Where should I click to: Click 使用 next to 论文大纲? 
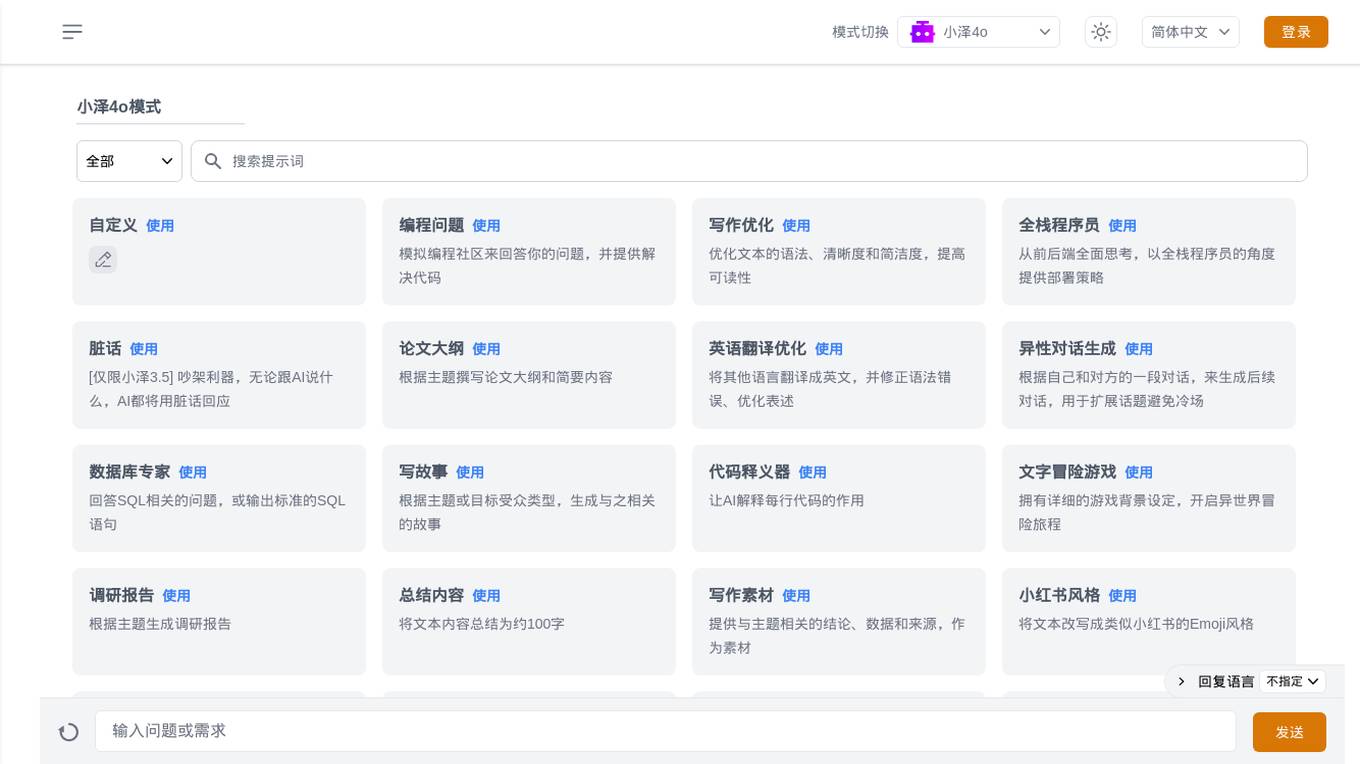[486, 349]
